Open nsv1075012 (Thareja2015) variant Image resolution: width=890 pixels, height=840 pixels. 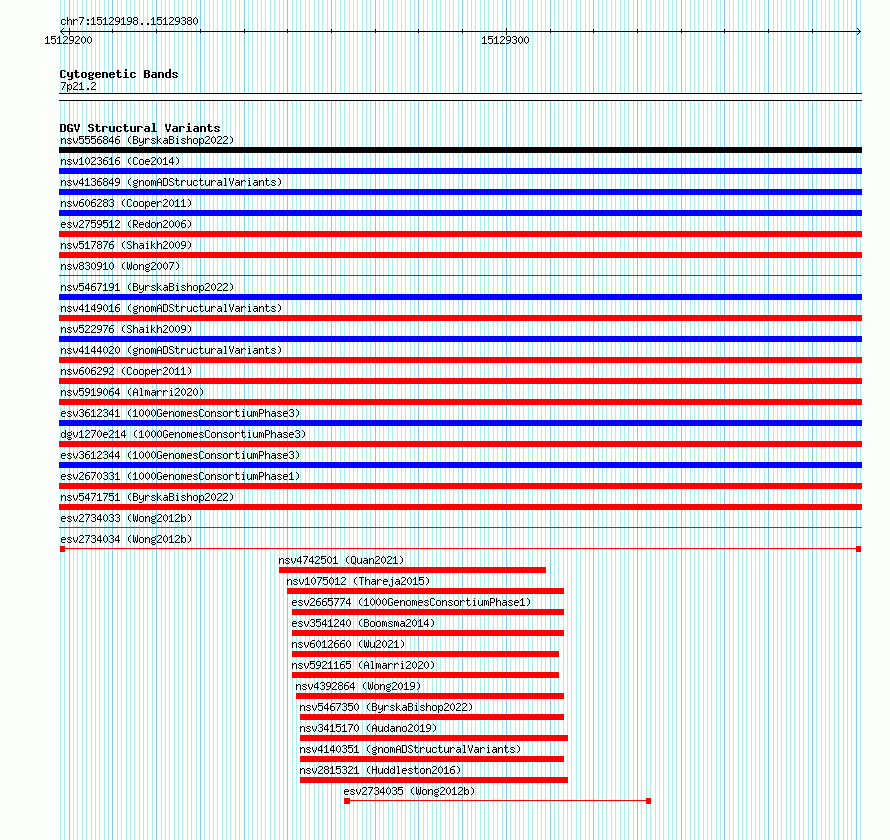pyautogui.click(x=358, y=581)
